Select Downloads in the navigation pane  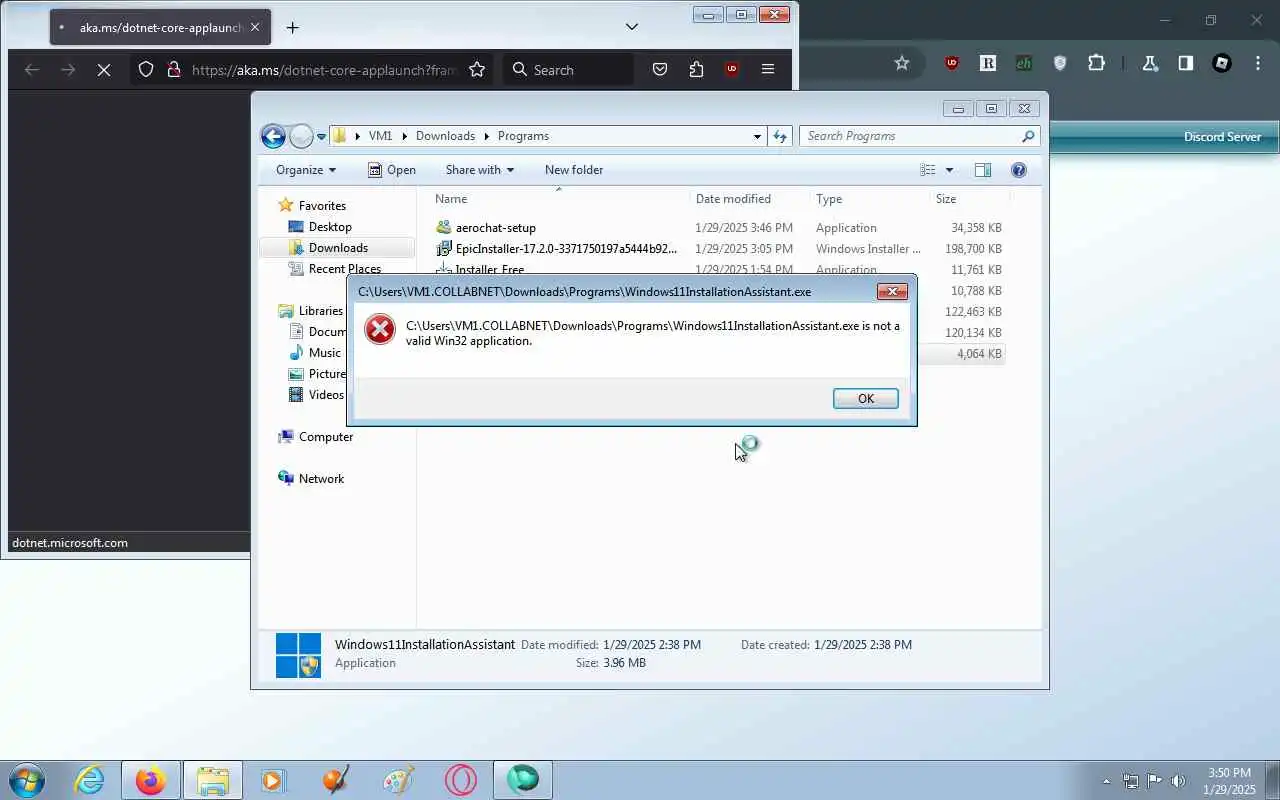click(338, 248)
